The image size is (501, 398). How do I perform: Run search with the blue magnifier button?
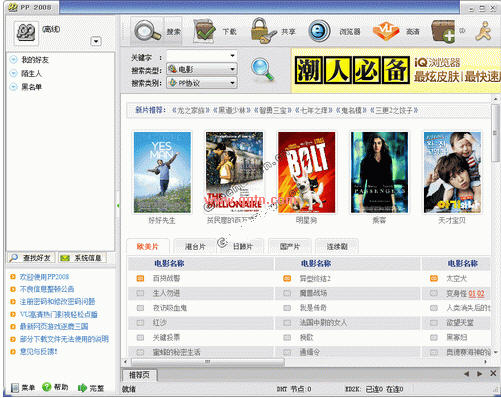click(x=263, y=69)
